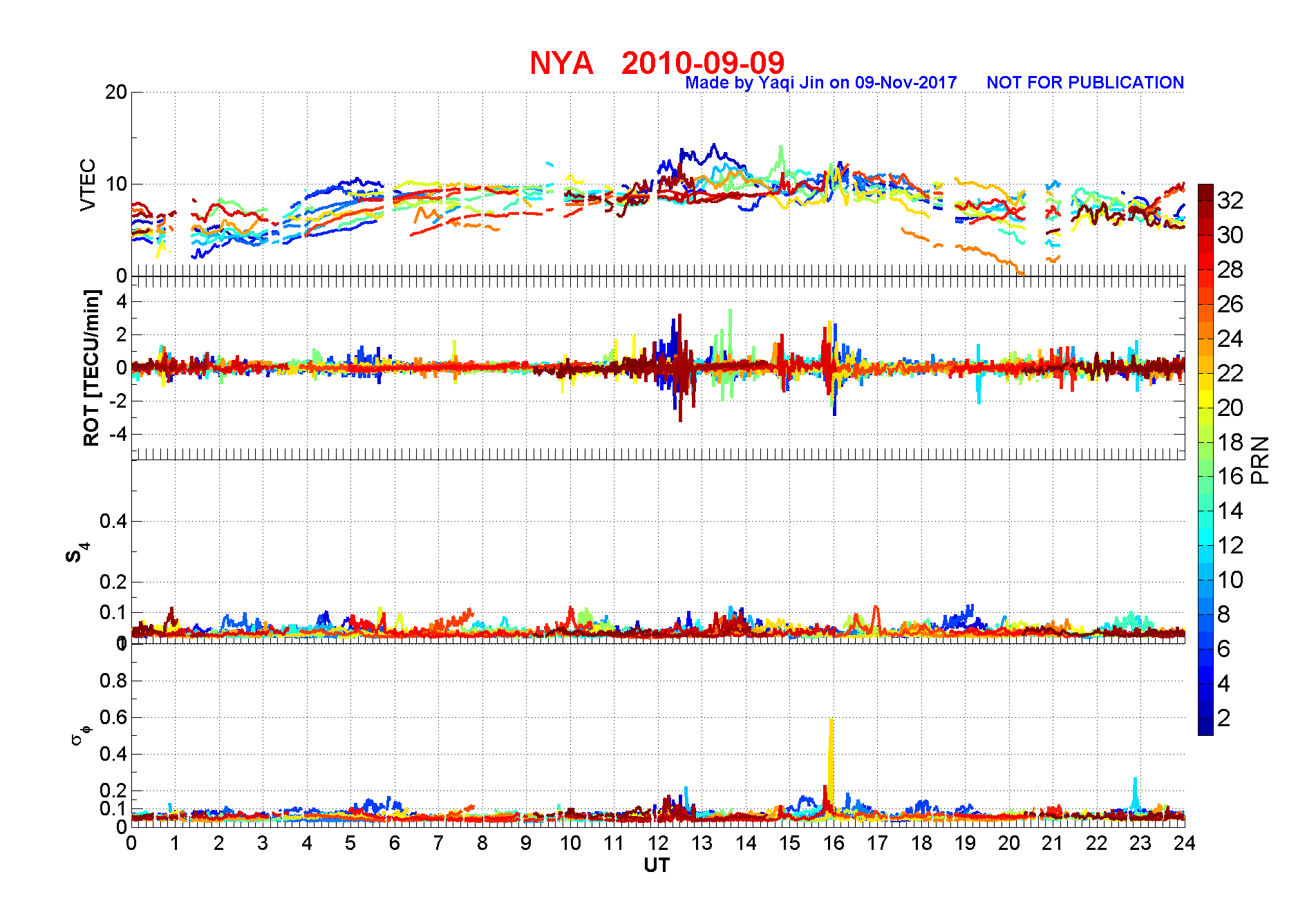Screen dimensions: 1316x919
Task: Select the "ROT [TECU/min]" y-axis label
Action: (91, 368)
